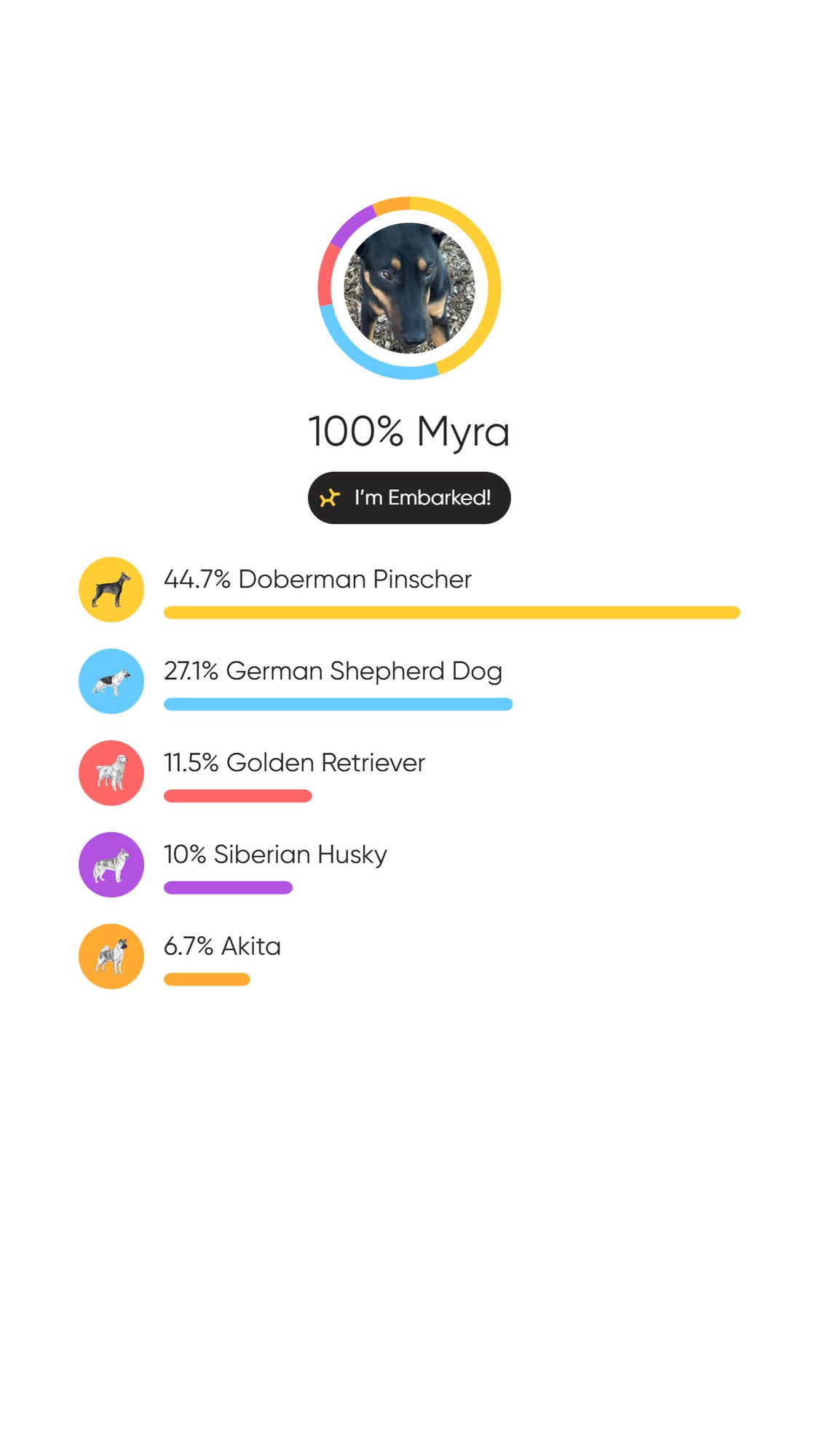Image resolution: width=819 pixels, height=1456 pixels.
Task: Select the purple Siberian Husky percentage bar
Action: point(228,887)
